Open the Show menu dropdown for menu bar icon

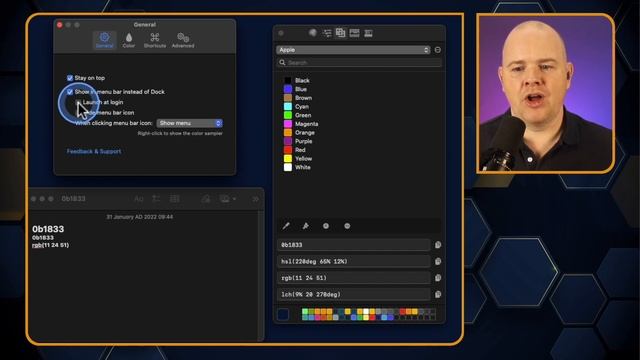click(x=189, y=123)
